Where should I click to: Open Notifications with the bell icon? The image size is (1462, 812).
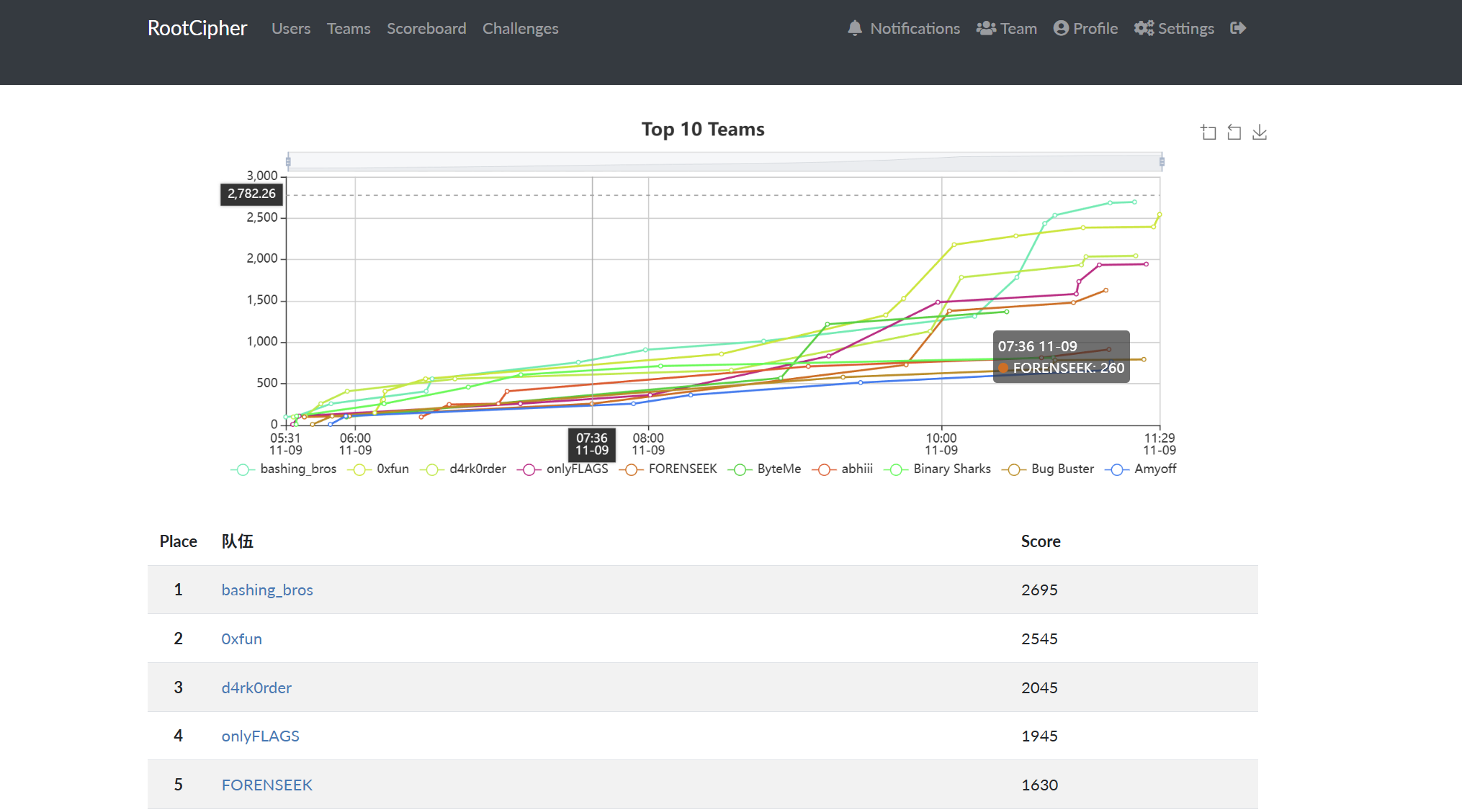click(904, 28)
